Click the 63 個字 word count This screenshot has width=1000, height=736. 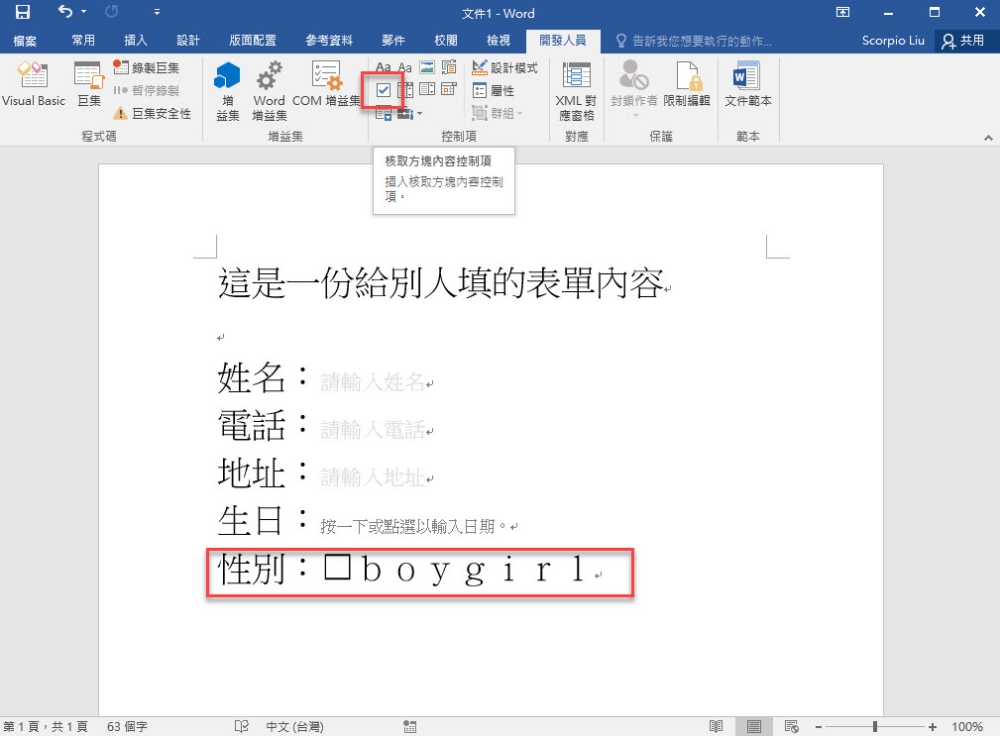(x=127, y=726)
